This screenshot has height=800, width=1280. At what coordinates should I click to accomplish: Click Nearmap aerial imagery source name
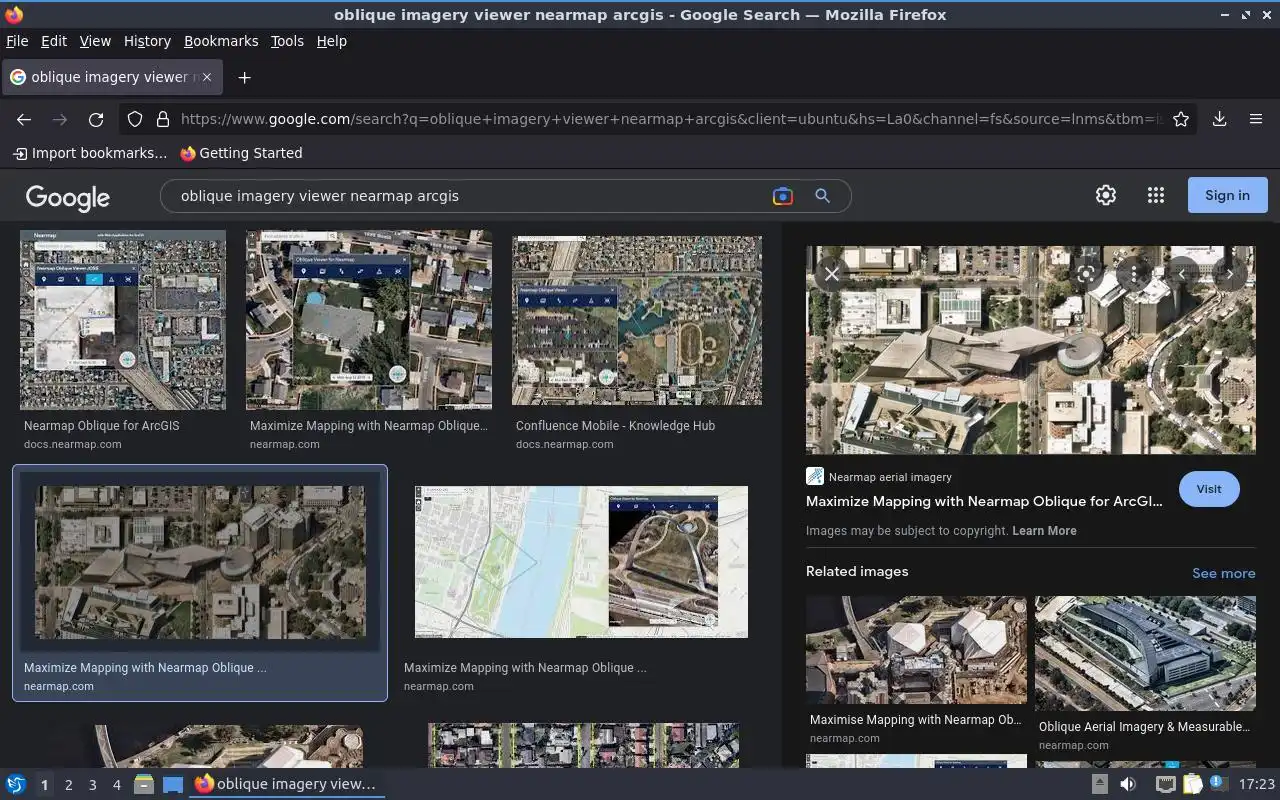890,477
